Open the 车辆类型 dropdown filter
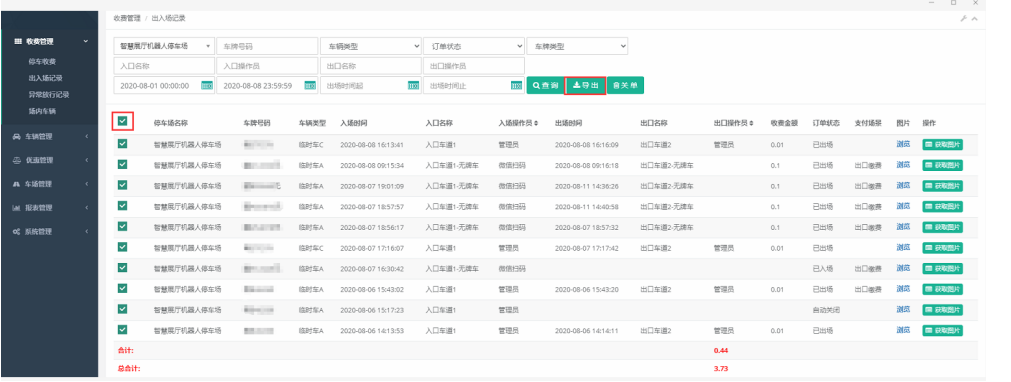Screen dimensions: 1011x382 click(x=371, y=46)
